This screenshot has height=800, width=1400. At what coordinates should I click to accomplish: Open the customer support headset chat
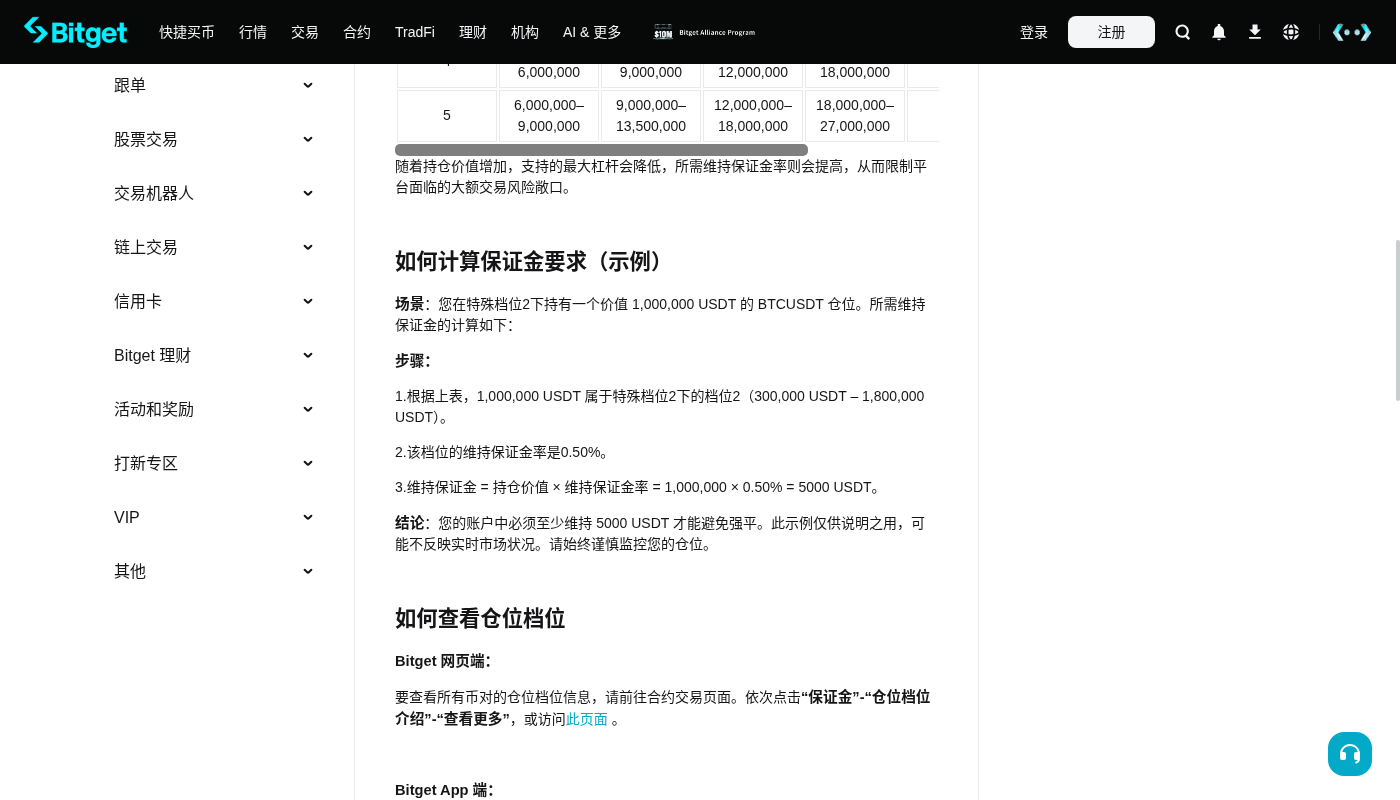[x=1350, y=754]
